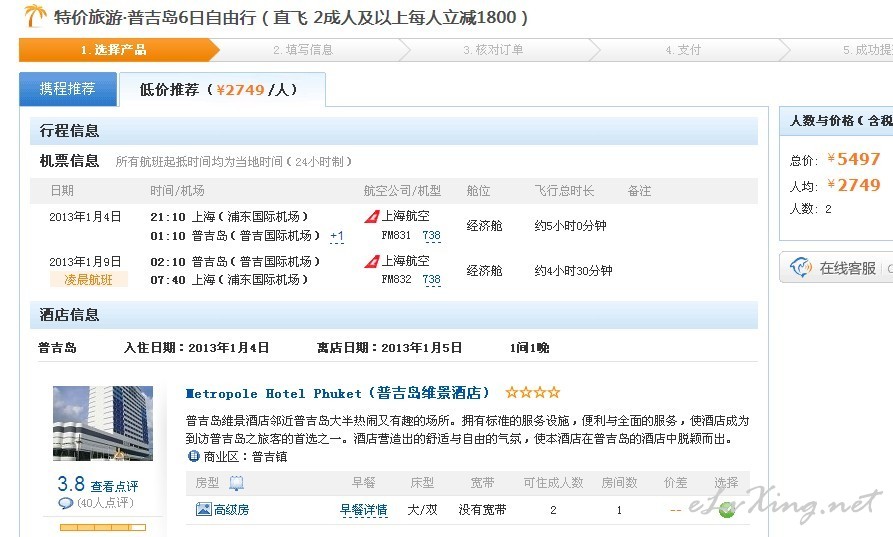Click step 4 支付
The width and height of the screenshot is (893, 537).
[x=683, y=50]
